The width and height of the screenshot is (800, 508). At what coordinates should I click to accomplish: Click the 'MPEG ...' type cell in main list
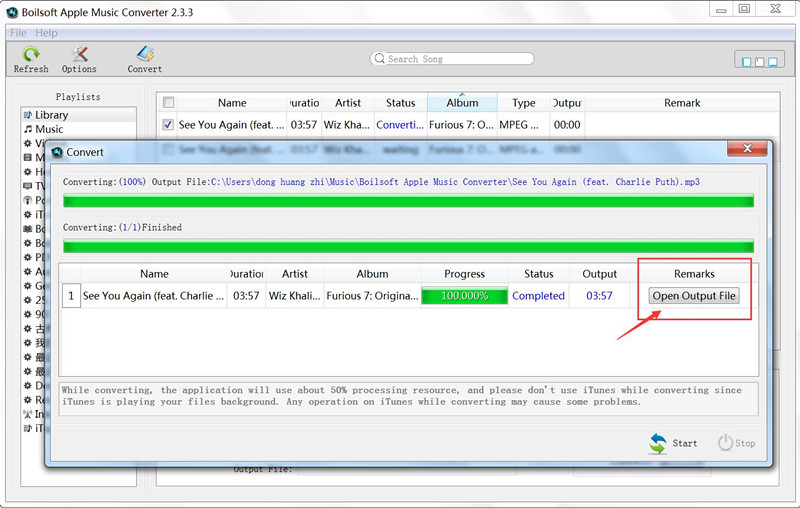point(519,124)
